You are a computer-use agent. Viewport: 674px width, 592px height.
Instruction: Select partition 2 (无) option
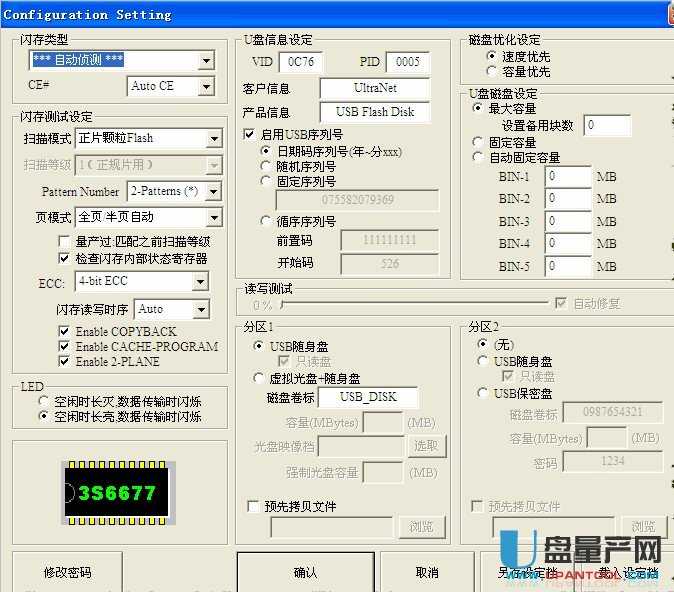(482, 344)
